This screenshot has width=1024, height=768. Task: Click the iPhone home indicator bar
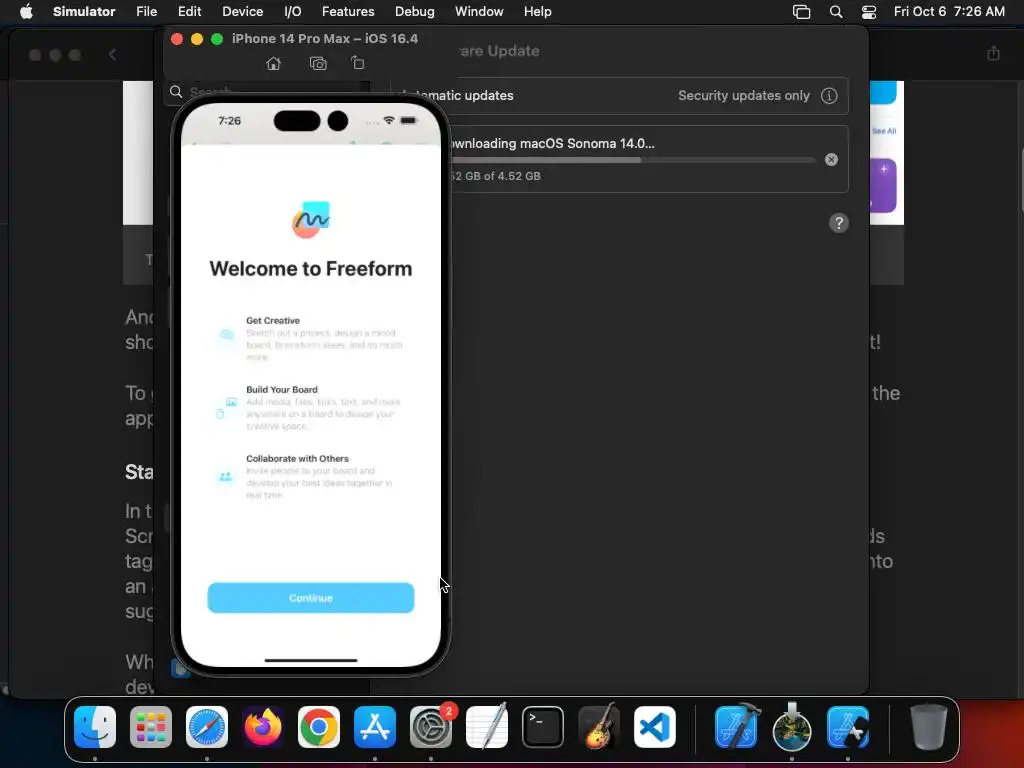tap(311, 660)
